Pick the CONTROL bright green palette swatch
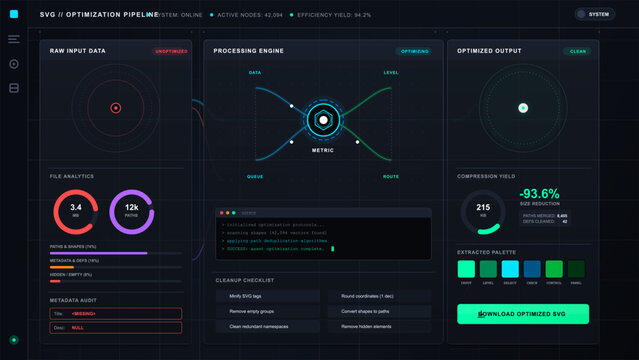The image size is (639, 360). pos(554,269)
